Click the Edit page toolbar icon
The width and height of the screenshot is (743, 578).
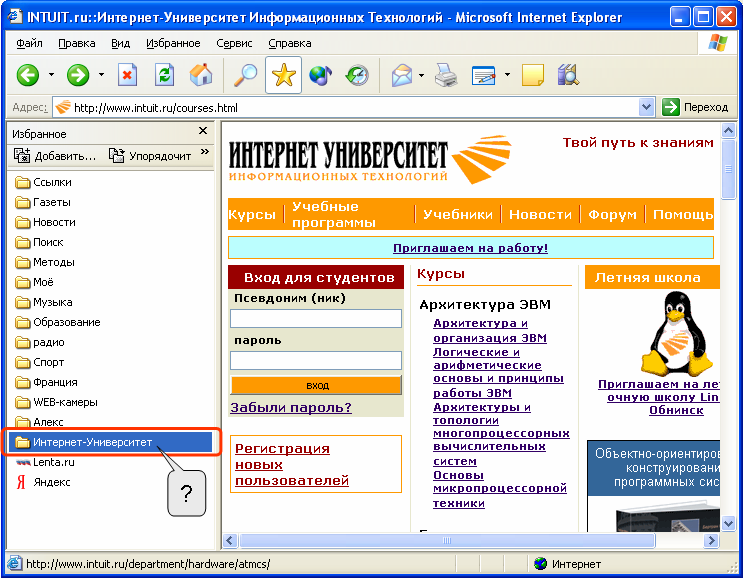484,75
